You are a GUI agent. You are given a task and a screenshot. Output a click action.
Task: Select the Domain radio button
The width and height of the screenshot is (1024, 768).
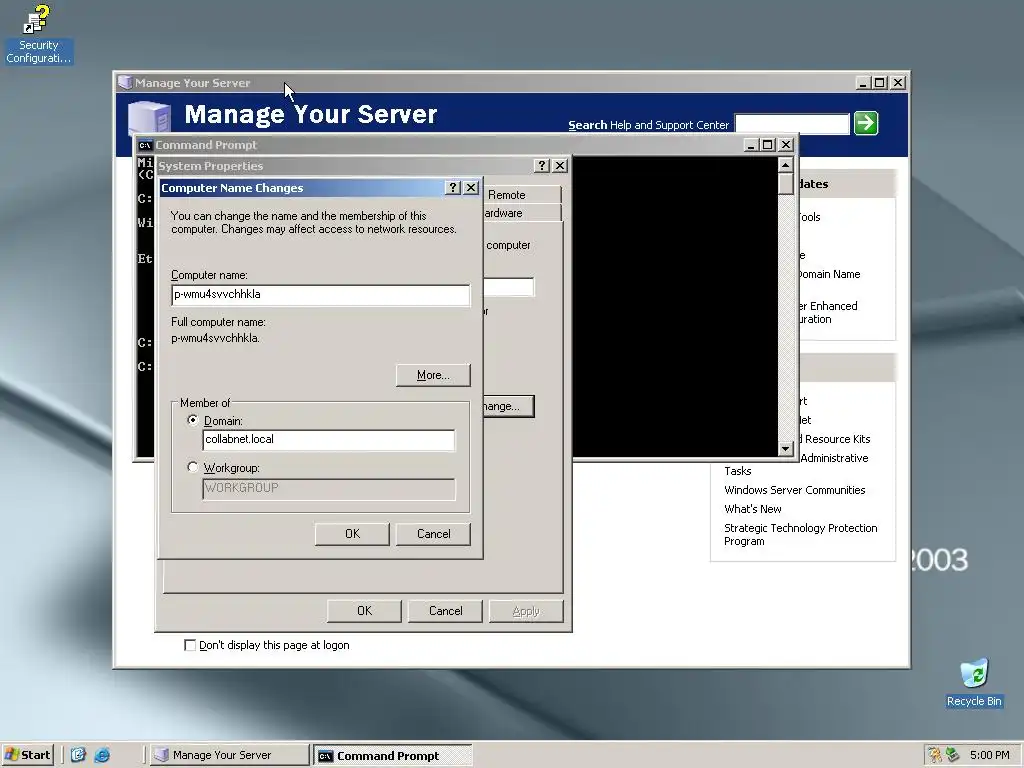pos(193,421)
